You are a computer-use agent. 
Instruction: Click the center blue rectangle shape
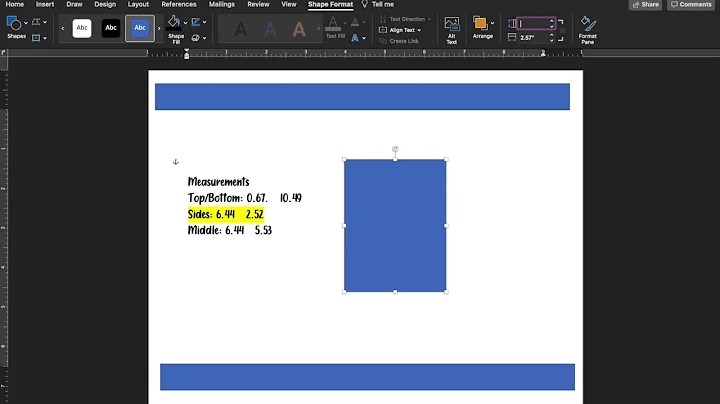pyautogui.click(x=395, y=225)
